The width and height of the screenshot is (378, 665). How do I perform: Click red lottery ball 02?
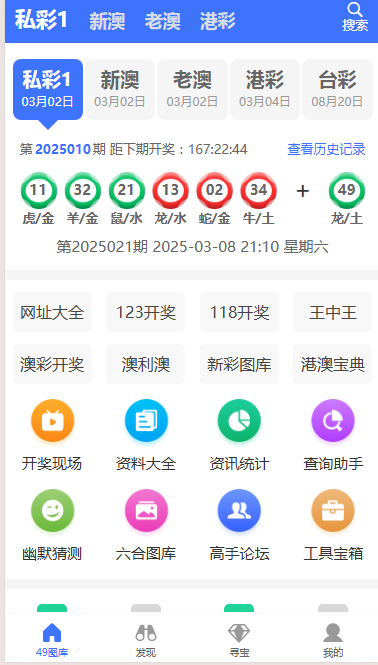pyautogui.click(x=214, y=190)
